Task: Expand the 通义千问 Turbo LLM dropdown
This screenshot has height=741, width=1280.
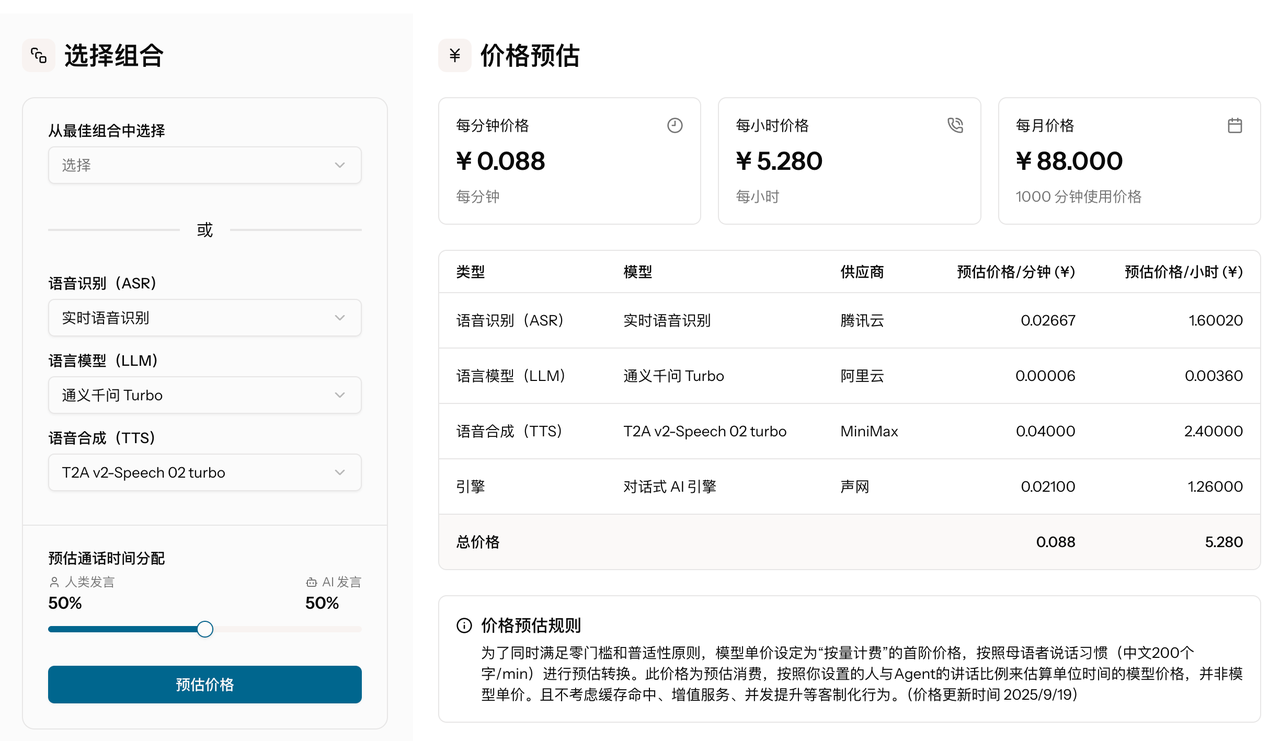Action: coord(204,395)
